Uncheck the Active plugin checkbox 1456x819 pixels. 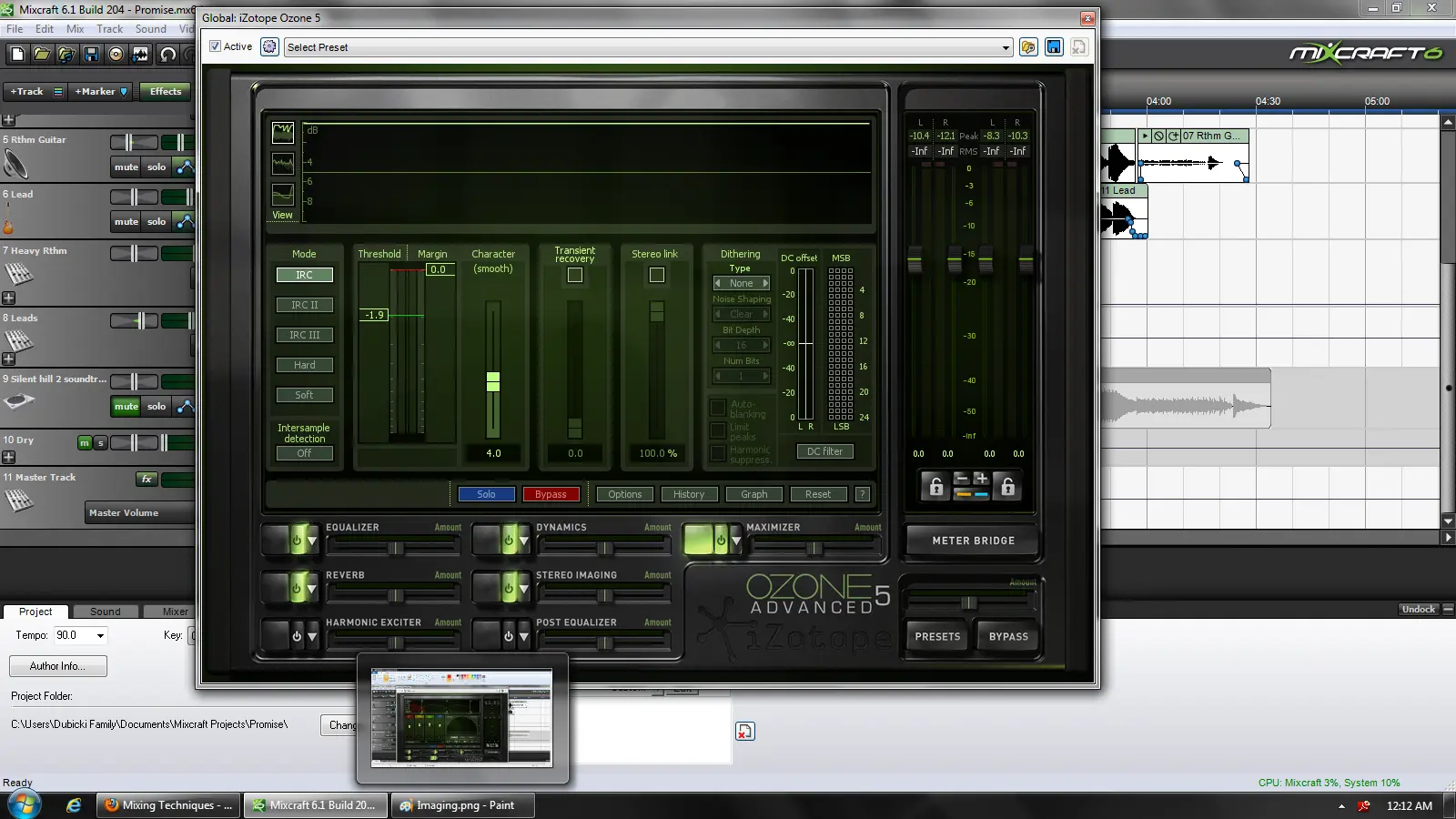(215, 46)
